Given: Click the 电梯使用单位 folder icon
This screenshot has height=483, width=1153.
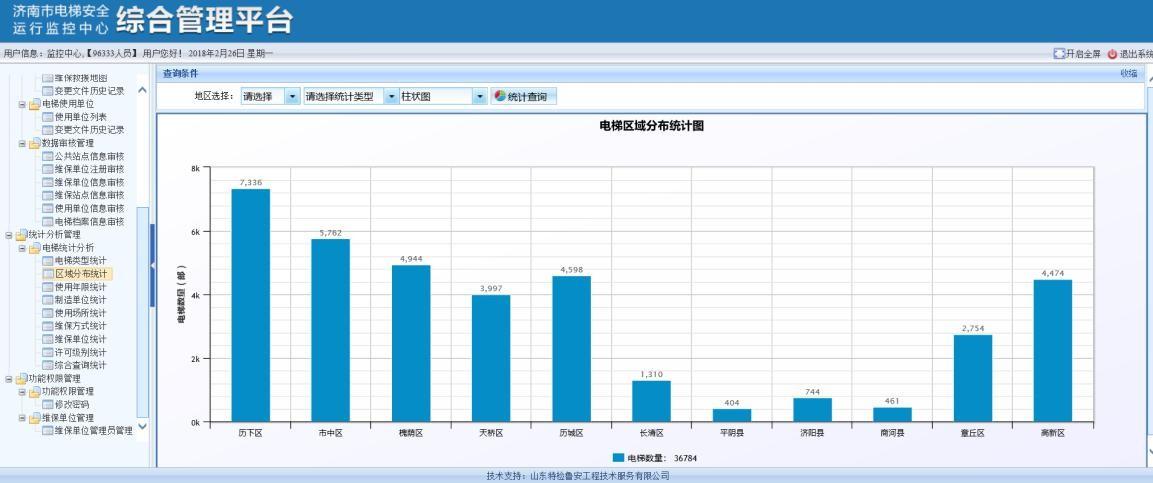Looking at the screenshot, I should click(x=35, y=103).
